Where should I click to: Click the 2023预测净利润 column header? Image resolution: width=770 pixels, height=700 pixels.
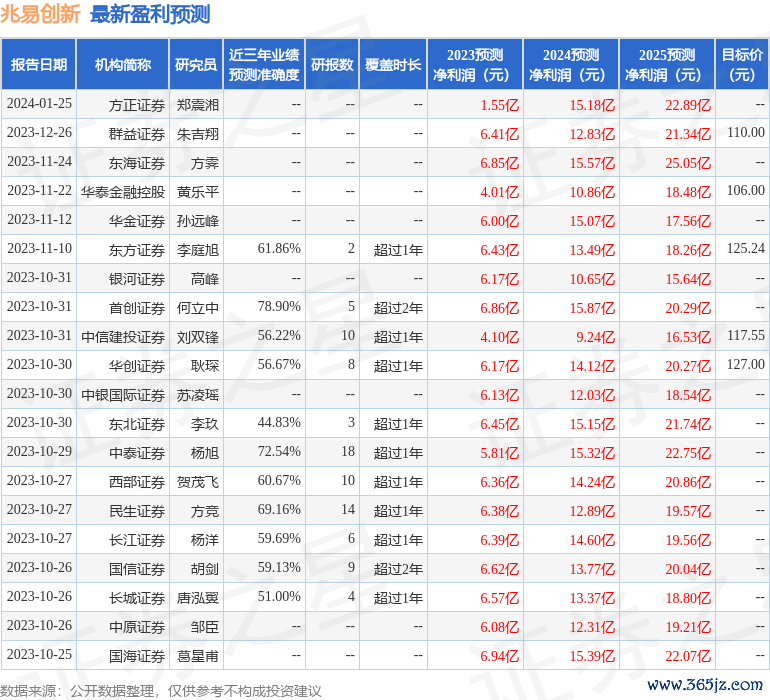(x=475, y=64)
